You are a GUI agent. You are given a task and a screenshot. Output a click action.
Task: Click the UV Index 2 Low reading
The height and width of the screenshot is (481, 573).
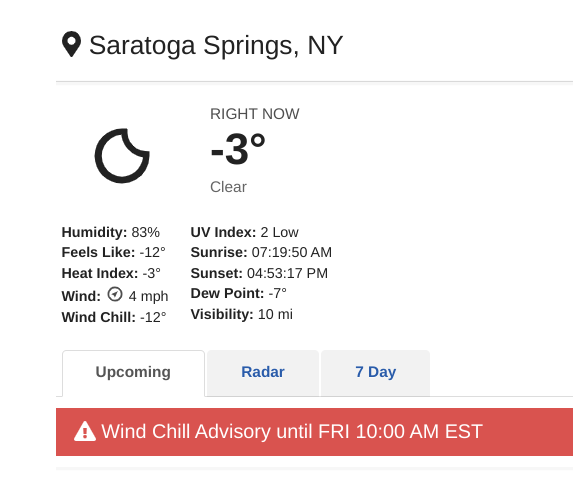coord(244,232)
